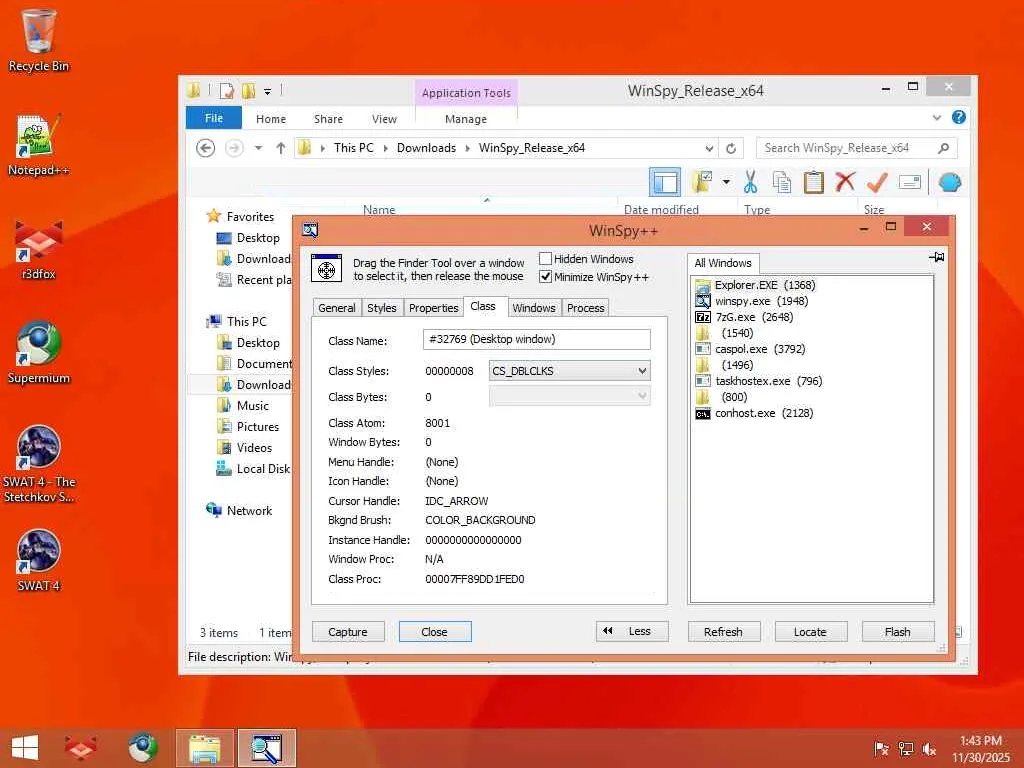Click Explorer Back navigation arrow
The height and width of the screenshot is (768, 1024).
[x=205, y=148]
